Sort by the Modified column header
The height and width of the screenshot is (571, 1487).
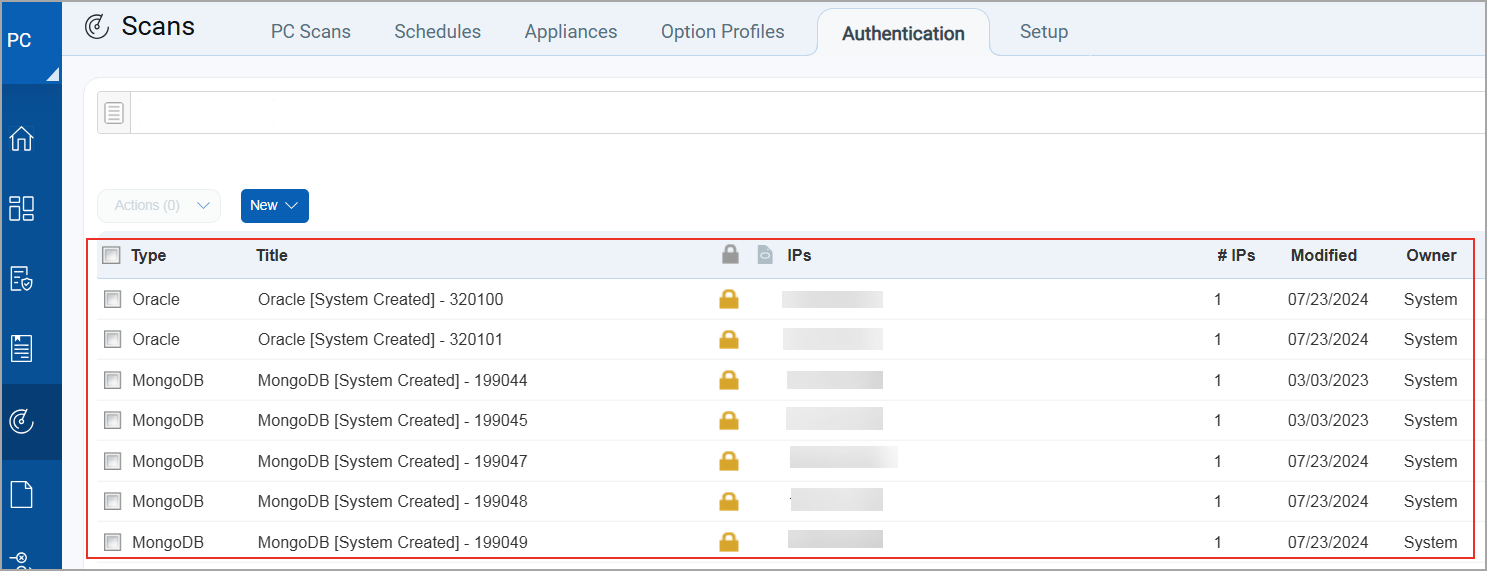pyautogui.click(x=1324, y=255)
